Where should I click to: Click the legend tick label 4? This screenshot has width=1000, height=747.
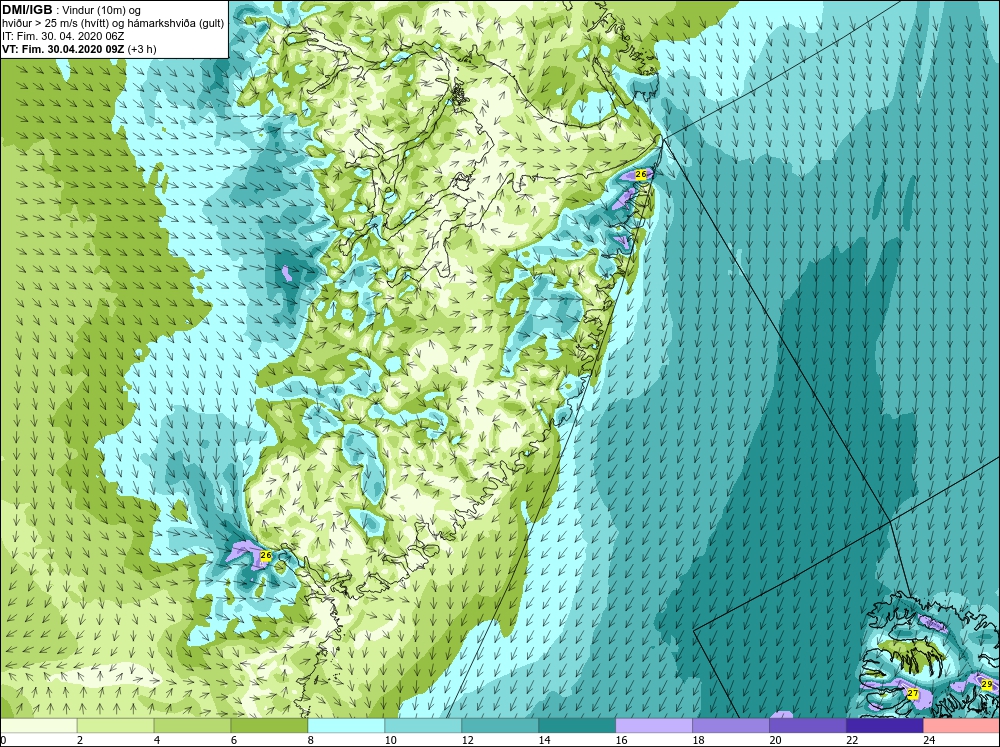[157, 740]
